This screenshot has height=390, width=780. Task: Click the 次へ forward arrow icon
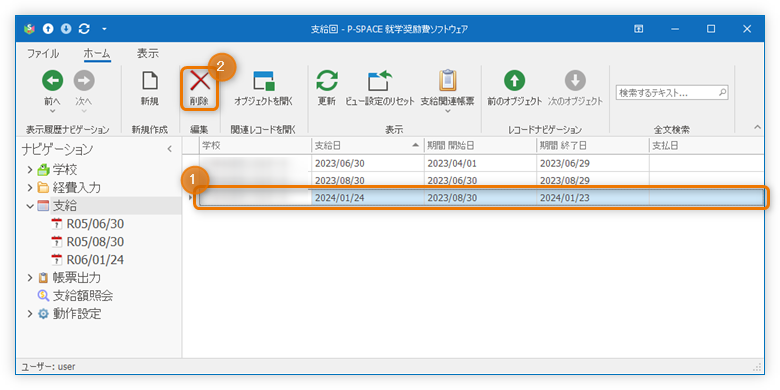(x=84, y=80)
